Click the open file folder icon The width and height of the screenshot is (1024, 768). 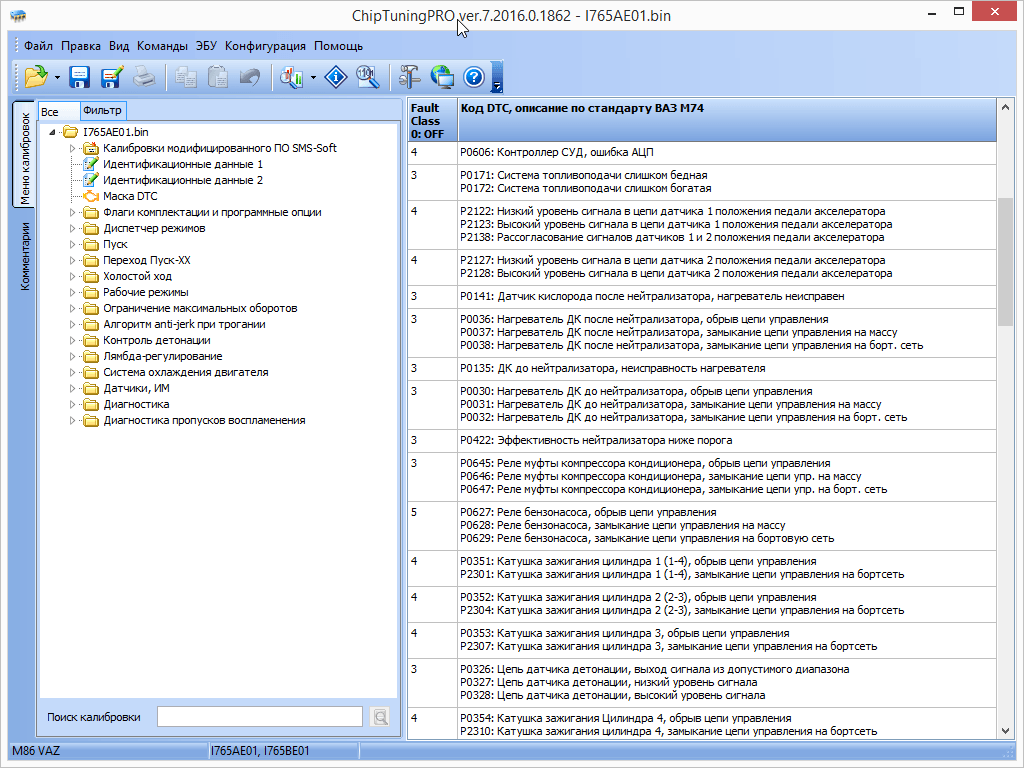36,77
